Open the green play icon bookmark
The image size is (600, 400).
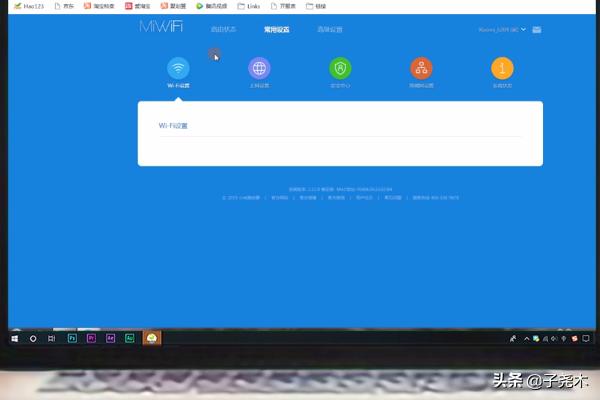point(211,6)
